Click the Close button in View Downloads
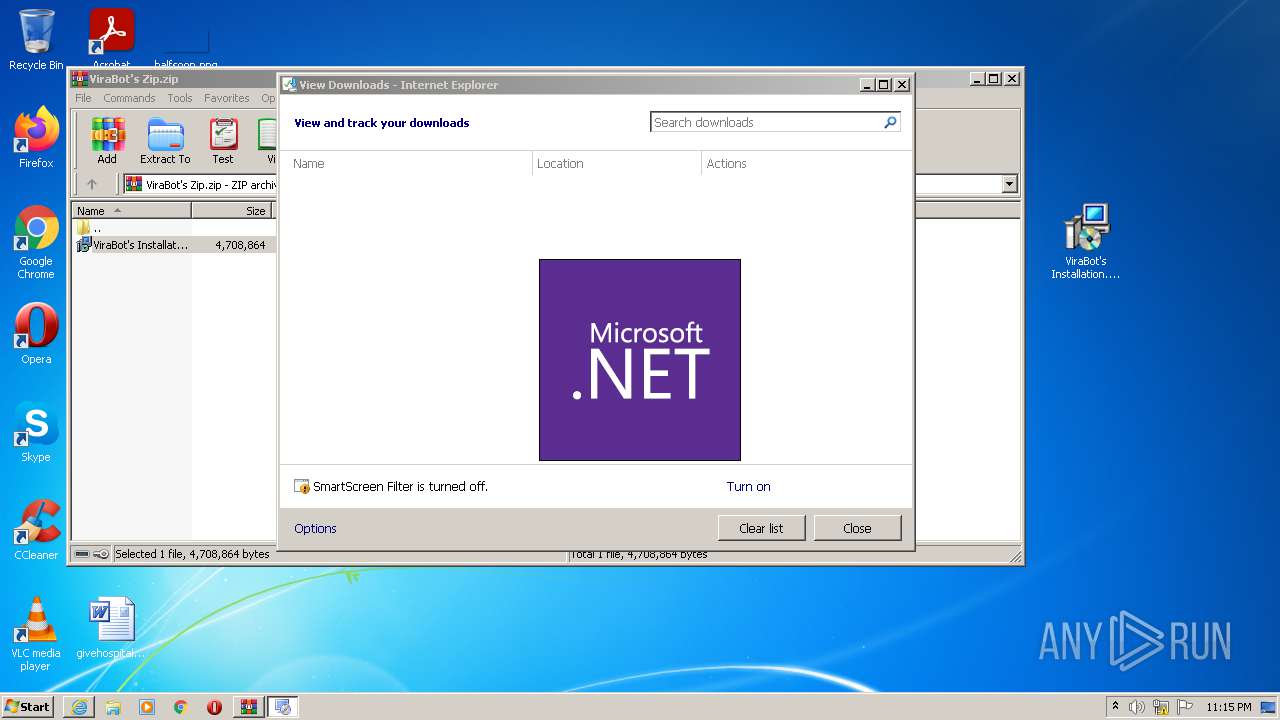 point(857,528)
